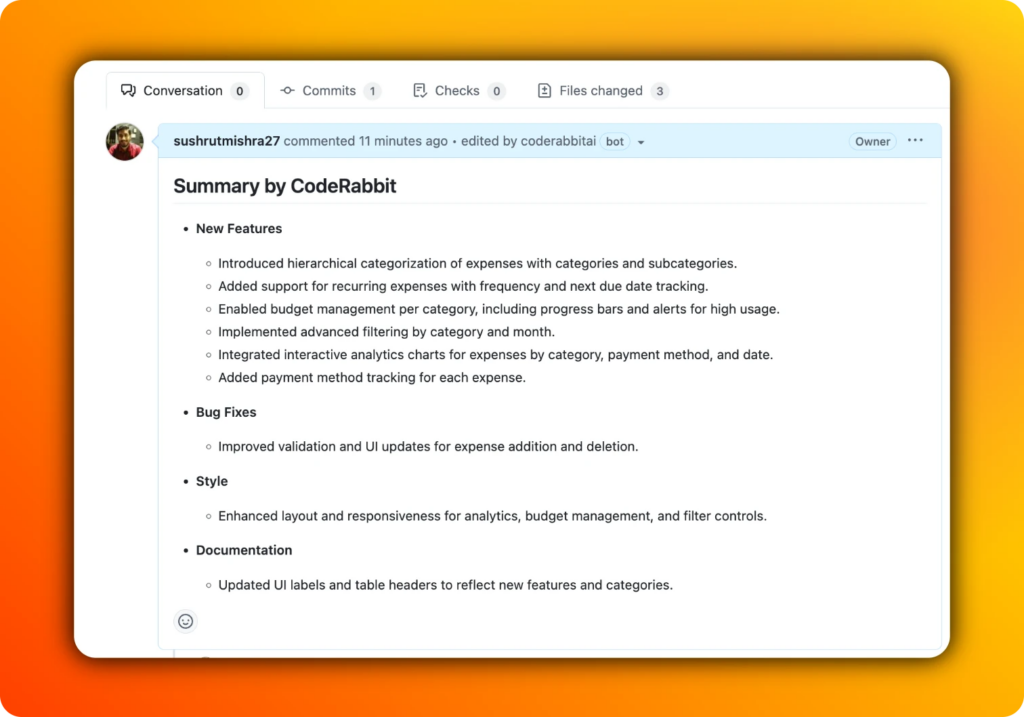Click the Checks count badge
The image size is (1024, 717).
(499, 90)
